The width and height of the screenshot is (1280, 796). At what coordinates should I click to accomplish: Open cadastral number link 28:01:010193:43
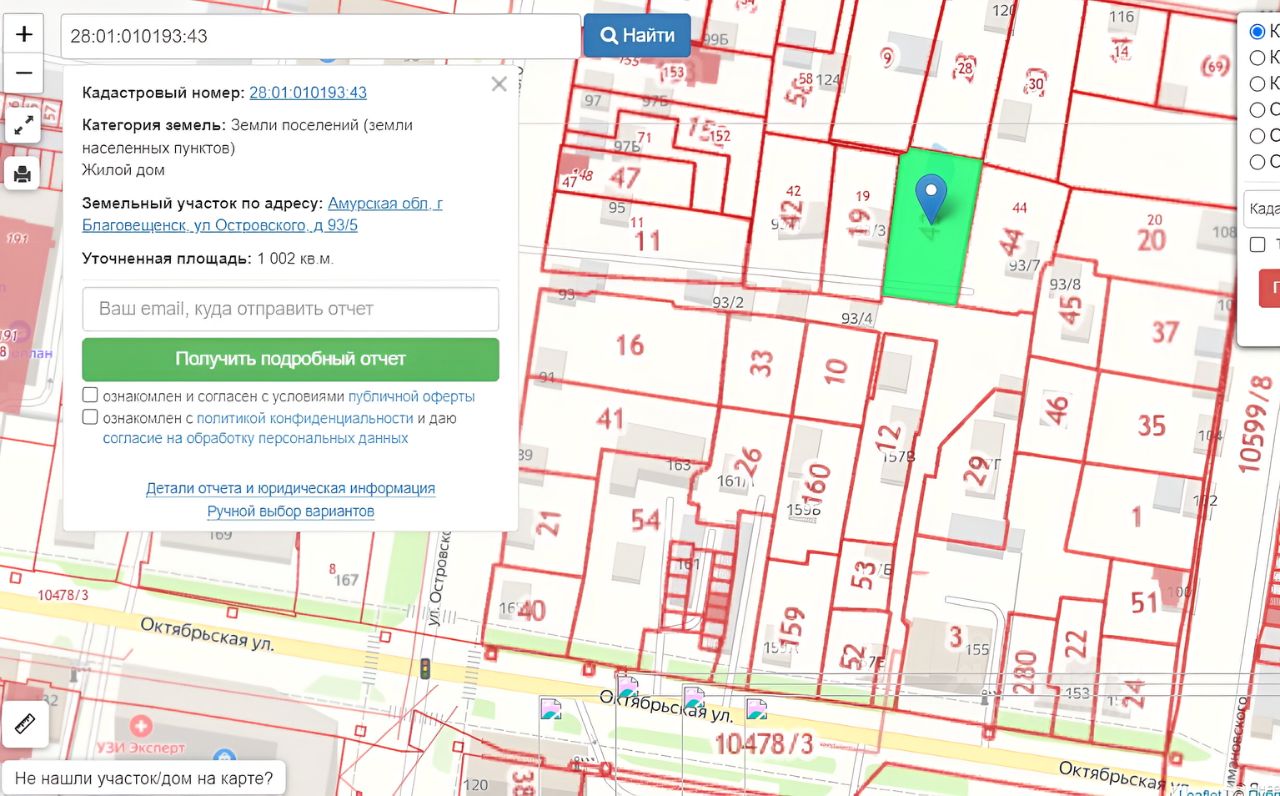[308, 93]
